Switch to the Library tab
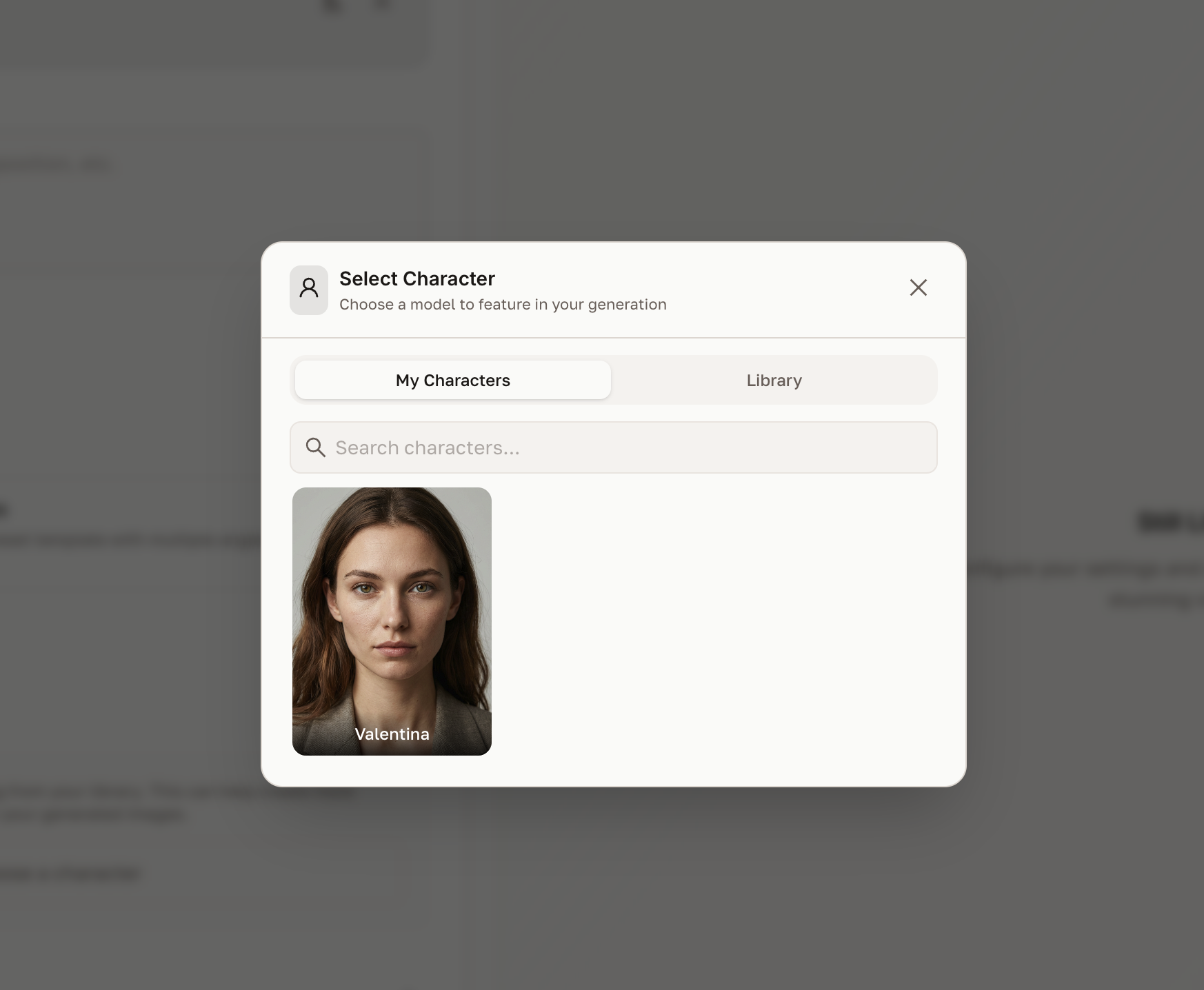The width and height of the screenshot is (1204, 990). coord(774,380)
